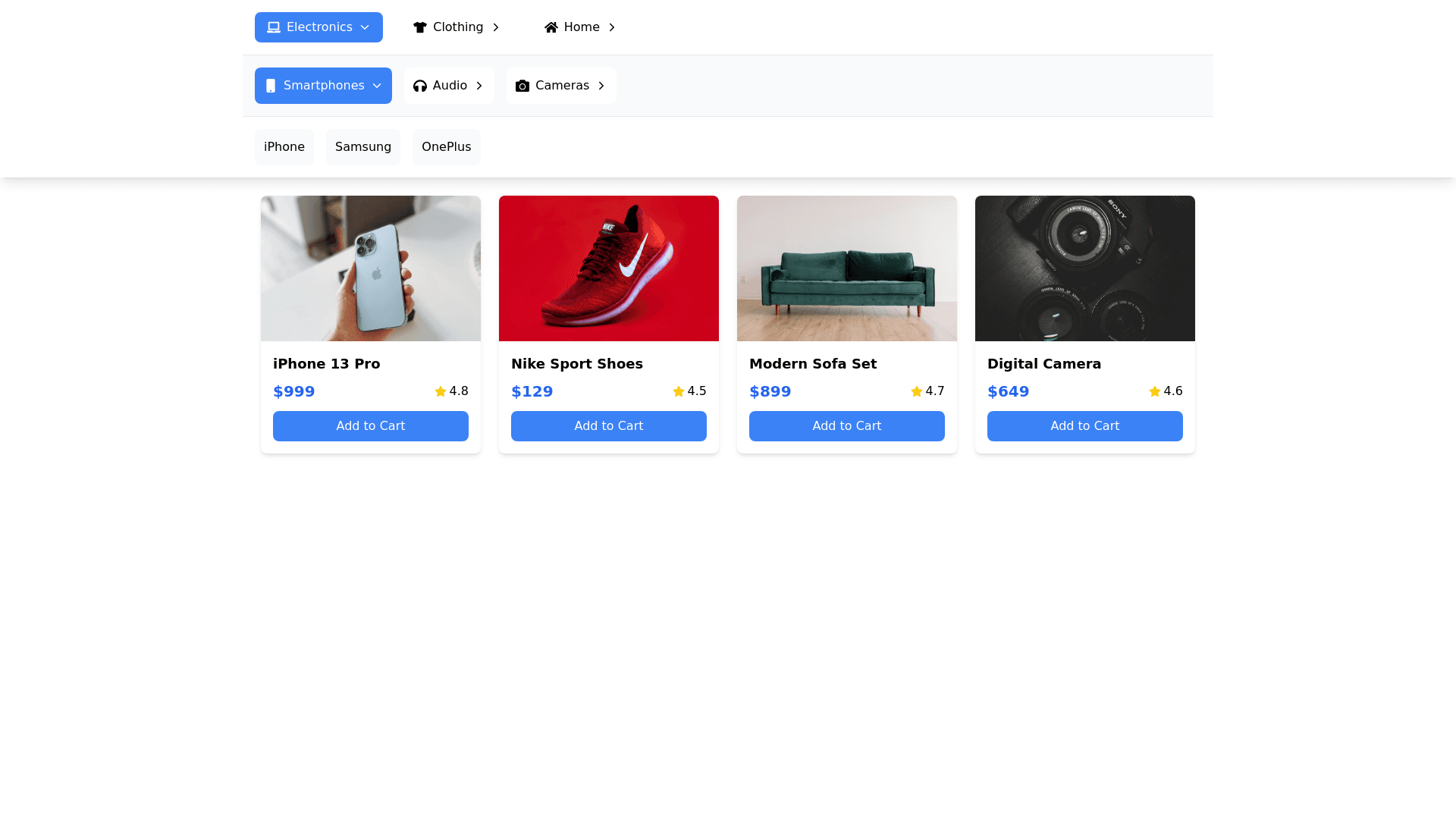Click the $899 price on Modern Sofa Set
Screen dimensions: 1456x819
(x=770, y=391)
